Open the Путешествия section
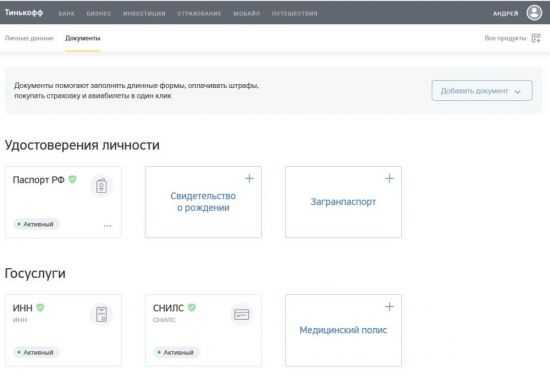 coord(295,13)
